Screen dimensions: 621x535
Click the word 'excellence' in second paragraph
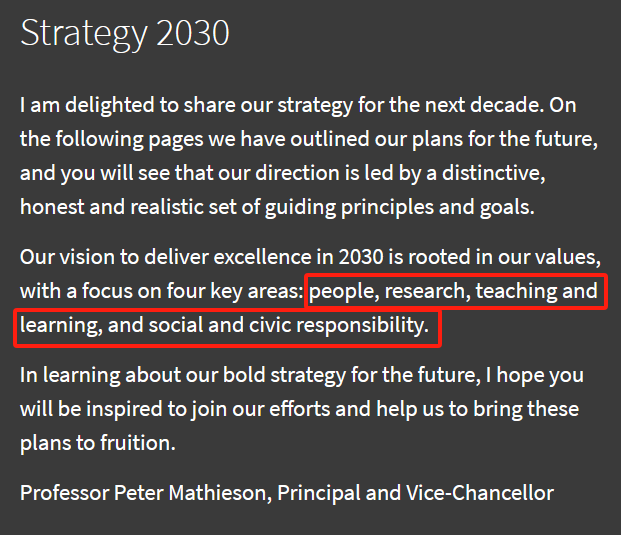262,257
